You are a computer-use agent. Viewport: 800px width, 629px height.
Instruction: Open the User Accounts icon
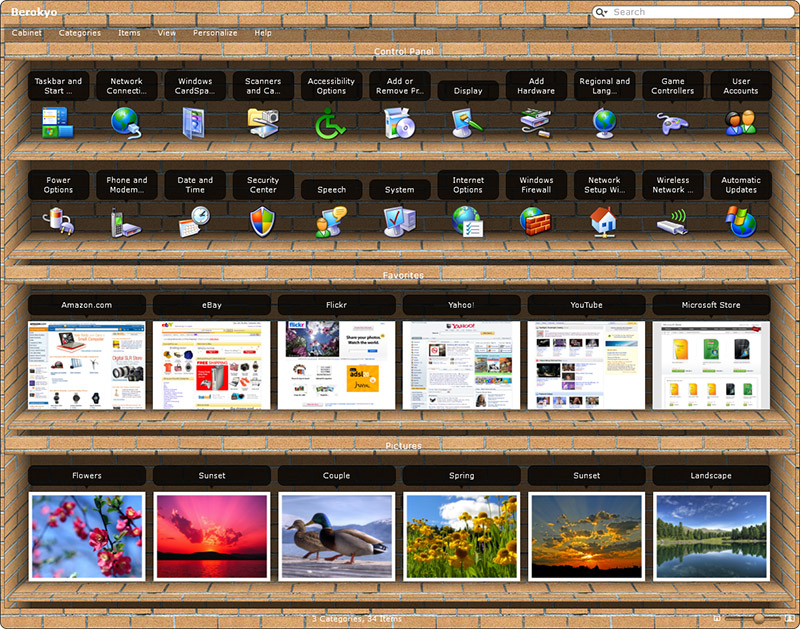click(741, 123)
